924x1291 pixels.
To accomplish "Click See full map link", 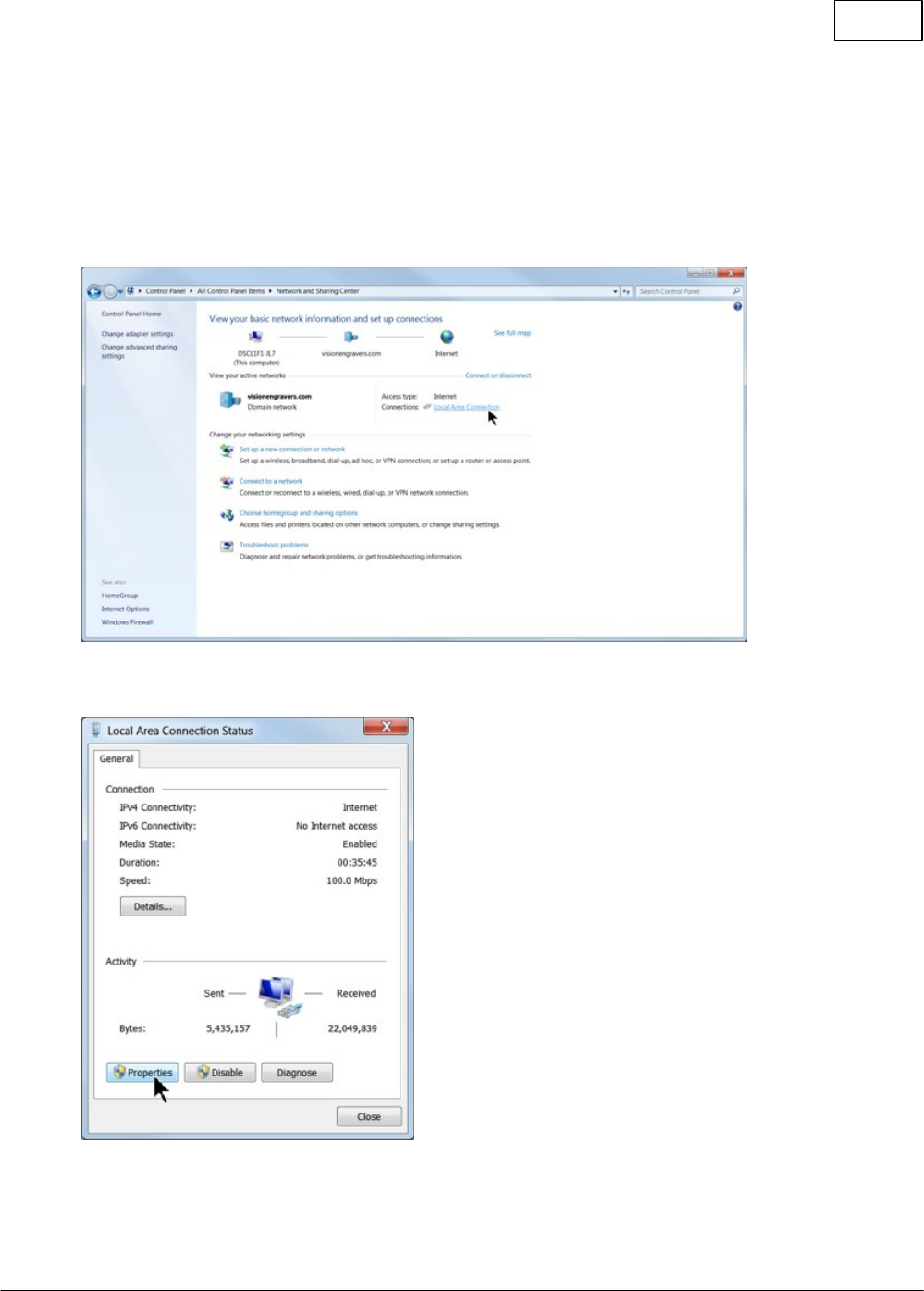I will [x=512, y=333].
